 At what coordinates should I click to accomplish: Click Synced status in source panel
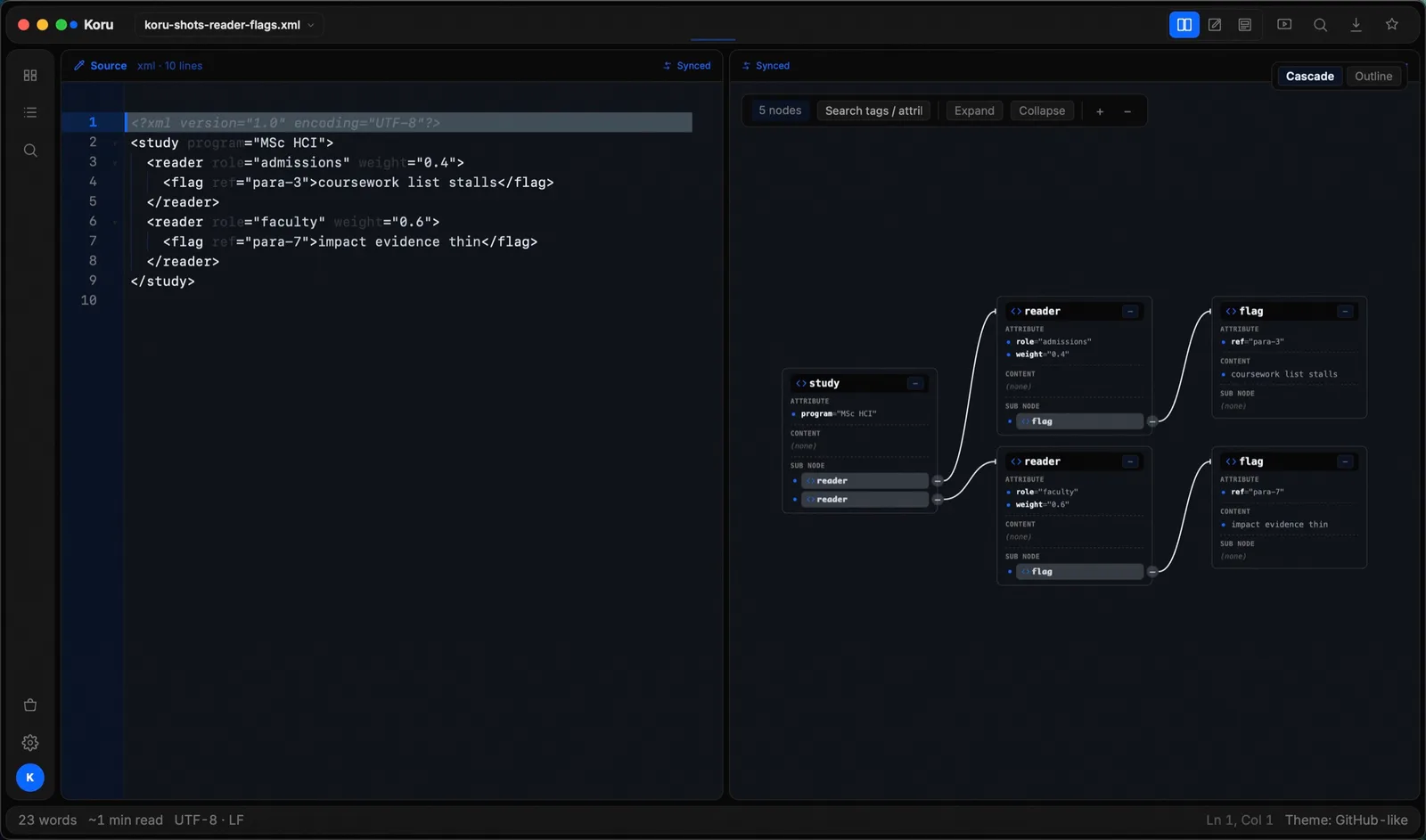coord(687,66)
